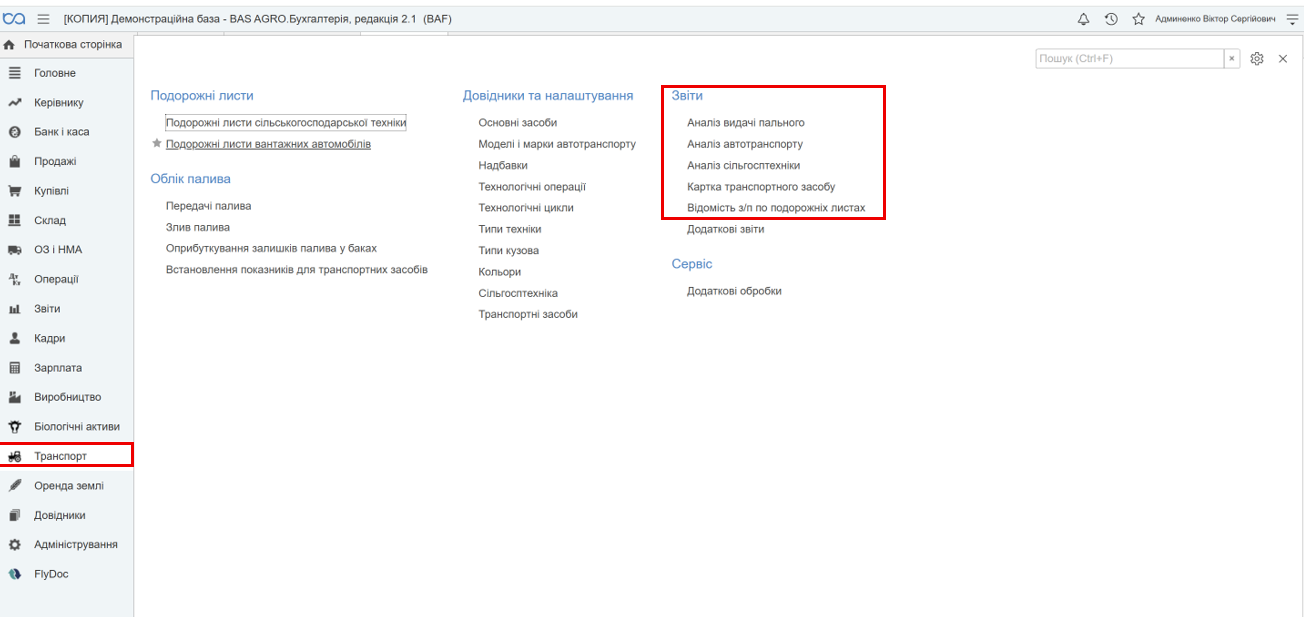Open the Аналіз автотранспорту report
The height and width of the screenshot is (617, 1304).
click(745, 144)
